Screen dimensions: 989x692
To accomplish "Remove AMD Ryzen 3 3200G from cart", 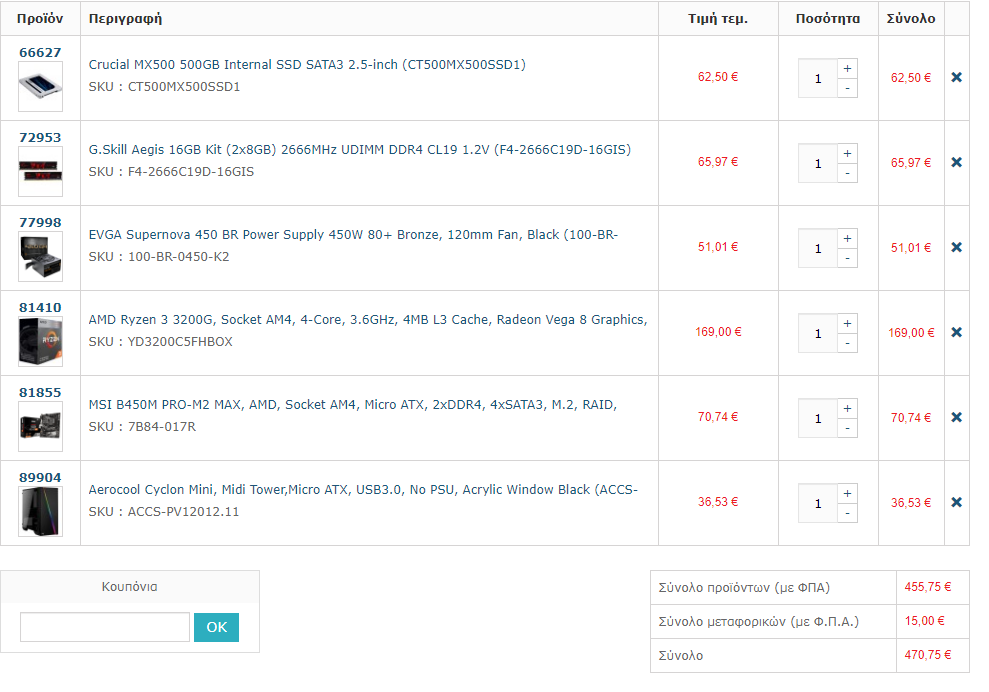I will click(x=956, y=332).
